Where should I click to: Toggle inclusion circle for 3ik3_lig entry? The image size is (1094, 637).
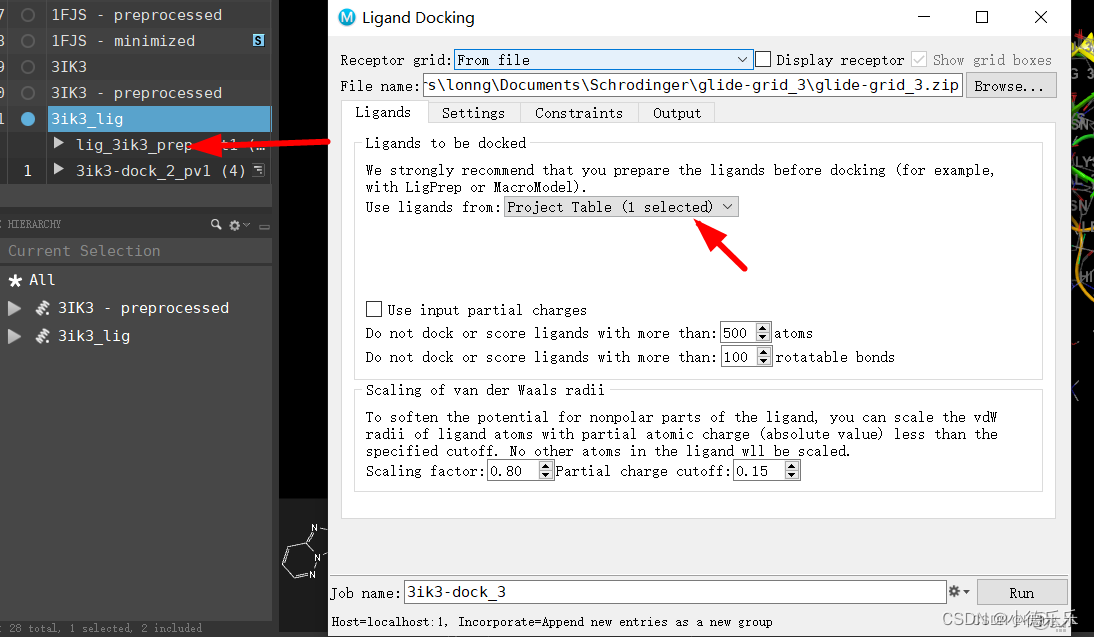pos(28,119)
